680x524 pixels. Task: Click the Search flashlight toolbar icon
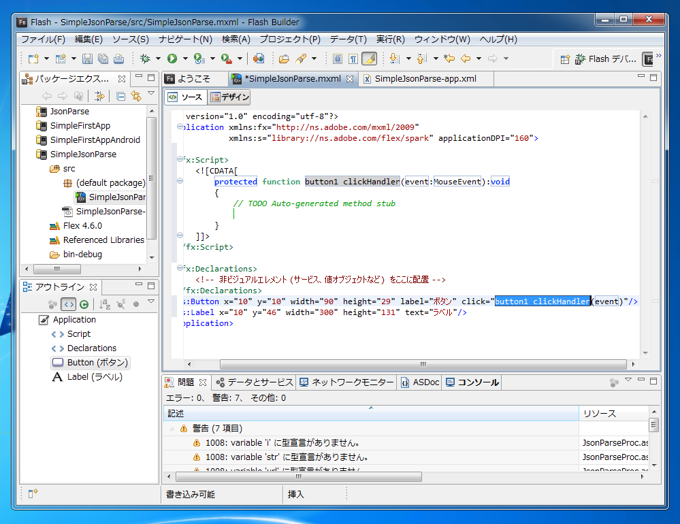(301, 59)
